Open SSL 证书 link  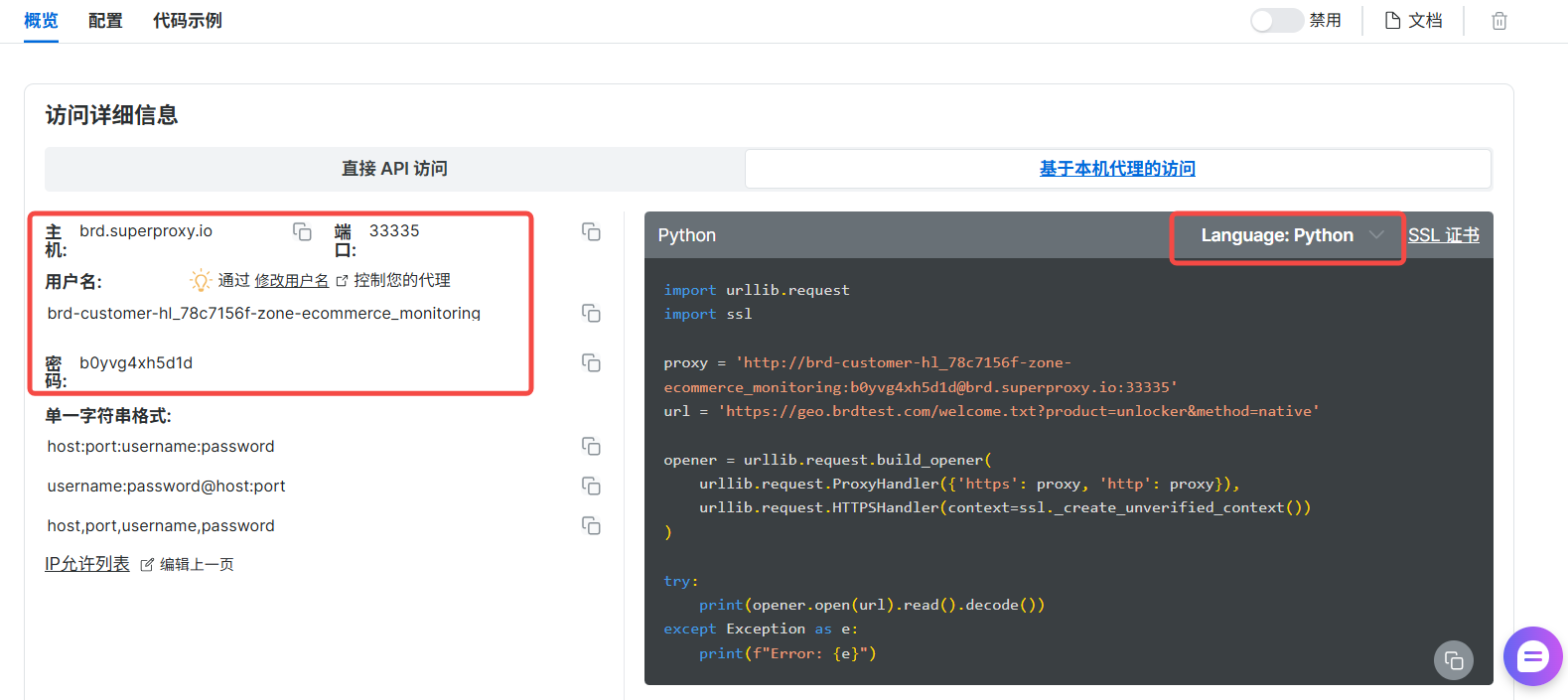(1444, 235)
